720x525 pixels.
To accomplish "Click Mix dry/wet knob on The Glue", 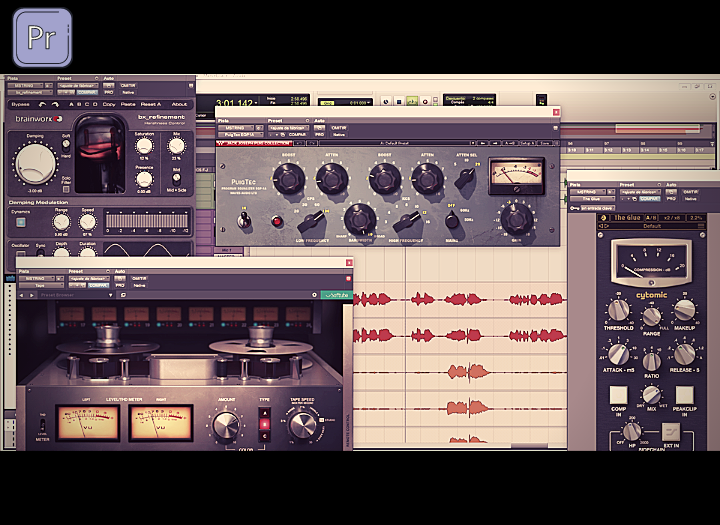I will point(651,395).
